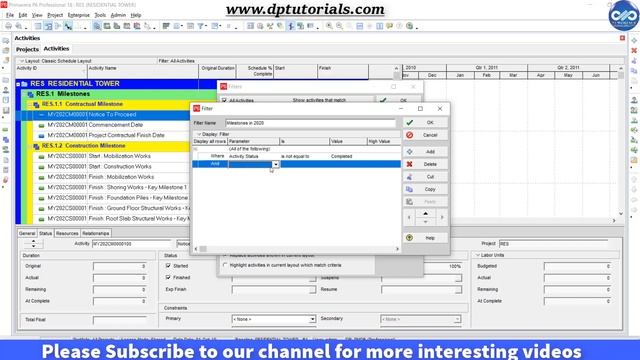
Task: Toggle the Started checkbox
Action: [168, 265]
